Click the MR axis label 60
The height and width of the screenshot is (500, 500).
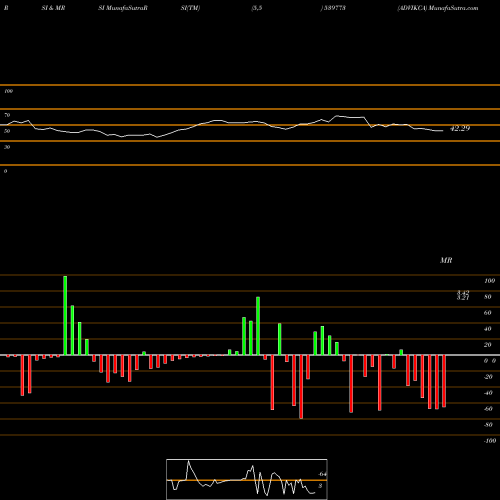488,313
